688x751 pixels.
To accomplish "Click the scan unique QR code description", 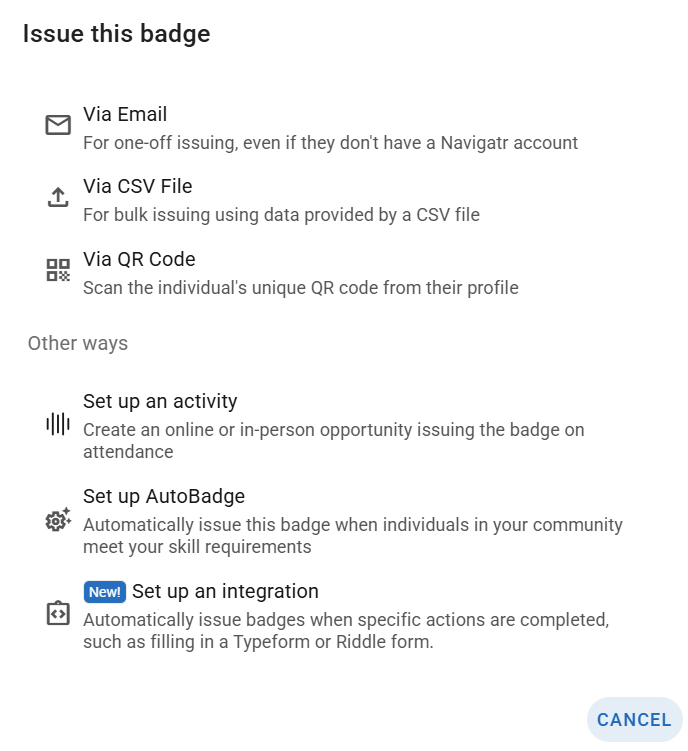I will [x=301, y=288].
